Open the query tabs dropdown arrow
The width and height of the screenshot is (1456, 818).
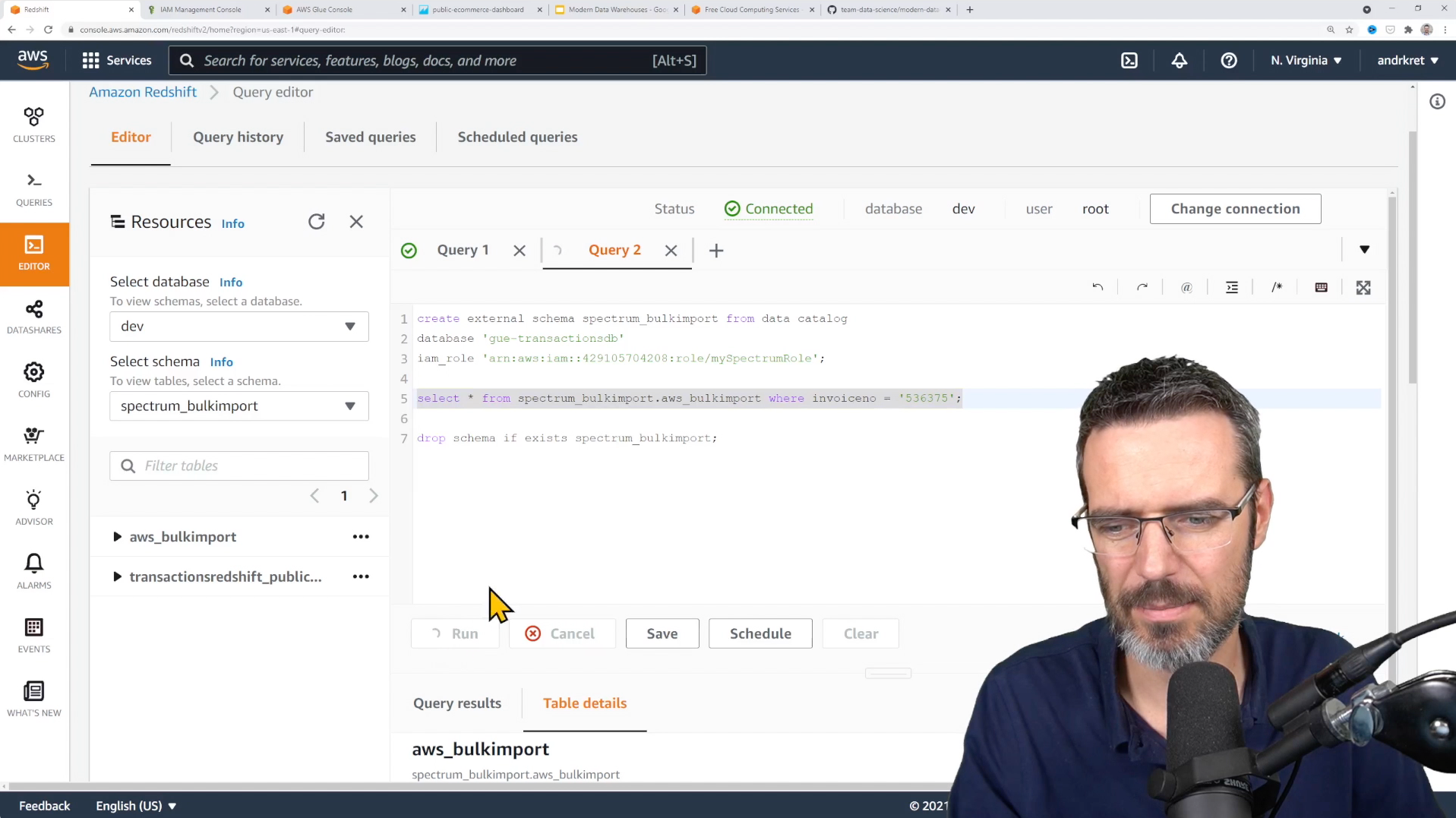[x=1364, y=250]
